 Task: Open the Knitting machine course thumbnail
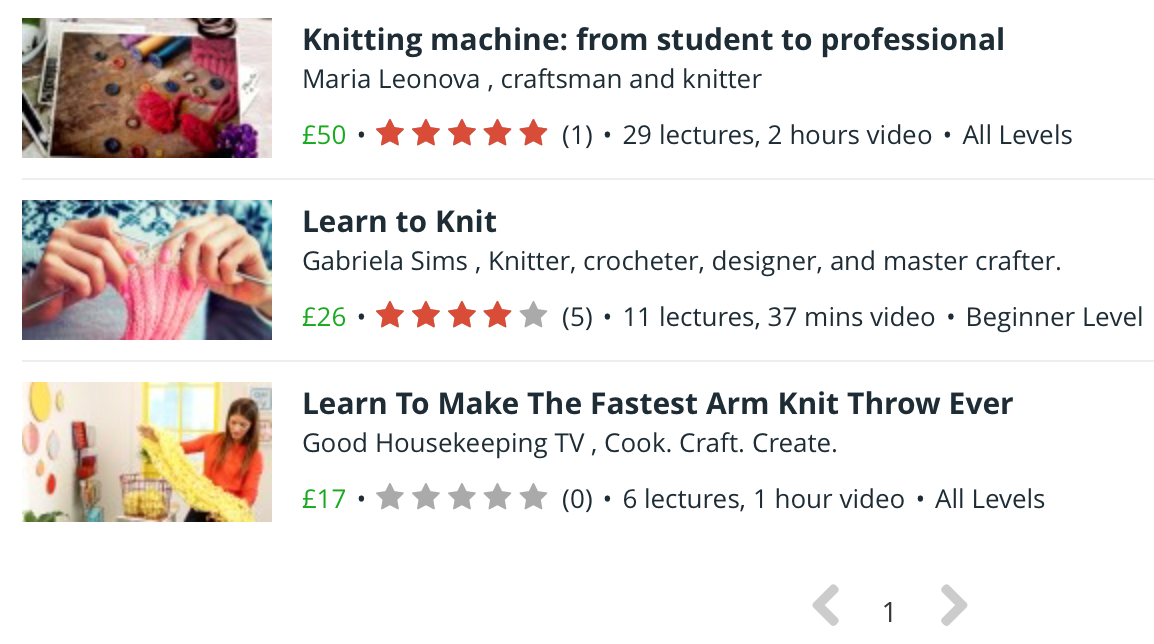tap(147, 88)
